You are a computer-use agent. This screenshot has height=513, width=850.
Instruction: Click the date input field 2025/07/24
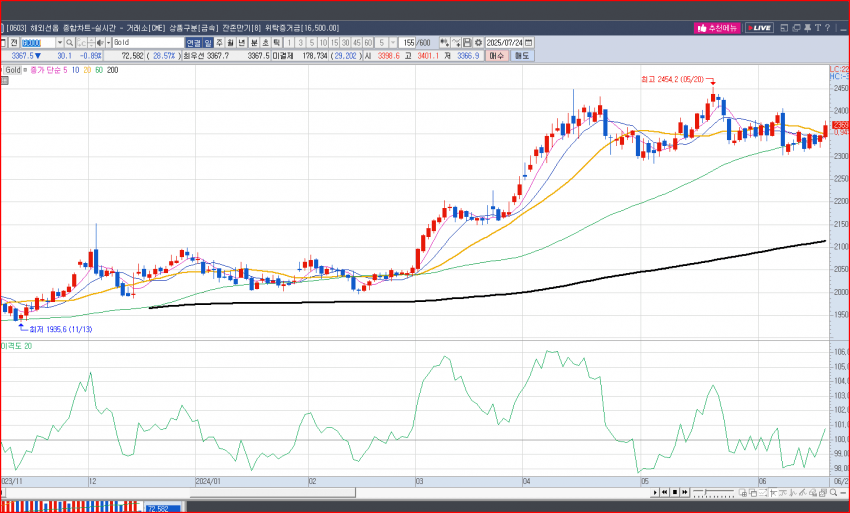pos(504,43)
